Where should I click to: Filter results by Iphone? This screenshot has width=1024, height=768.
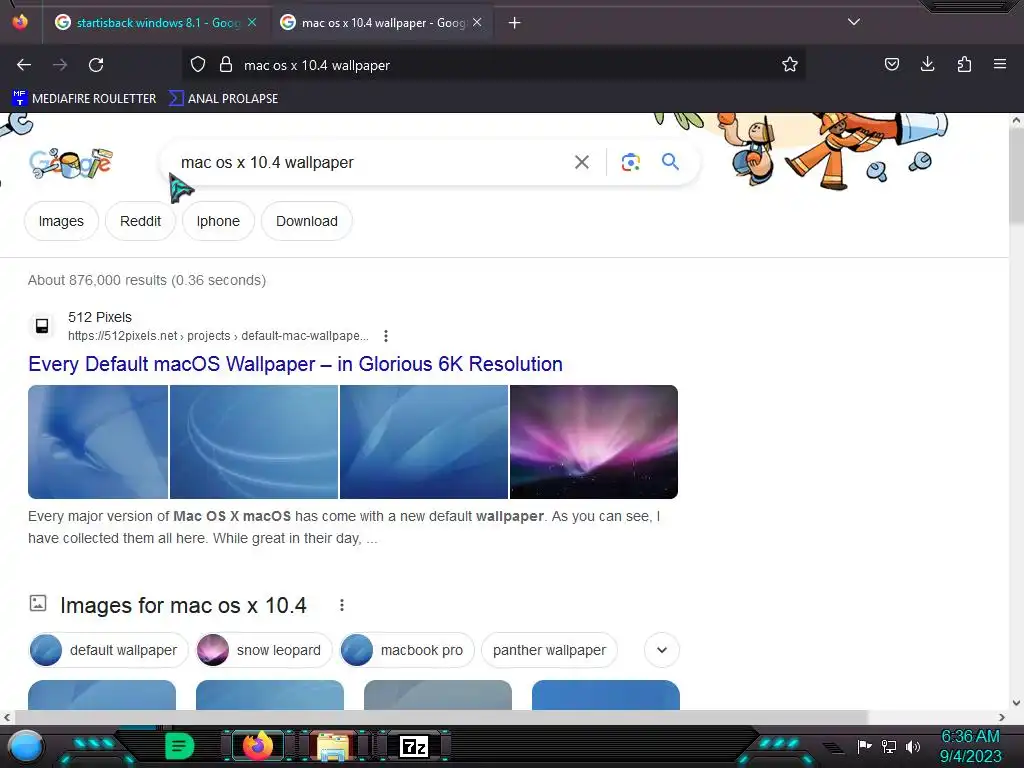[218, 221]
